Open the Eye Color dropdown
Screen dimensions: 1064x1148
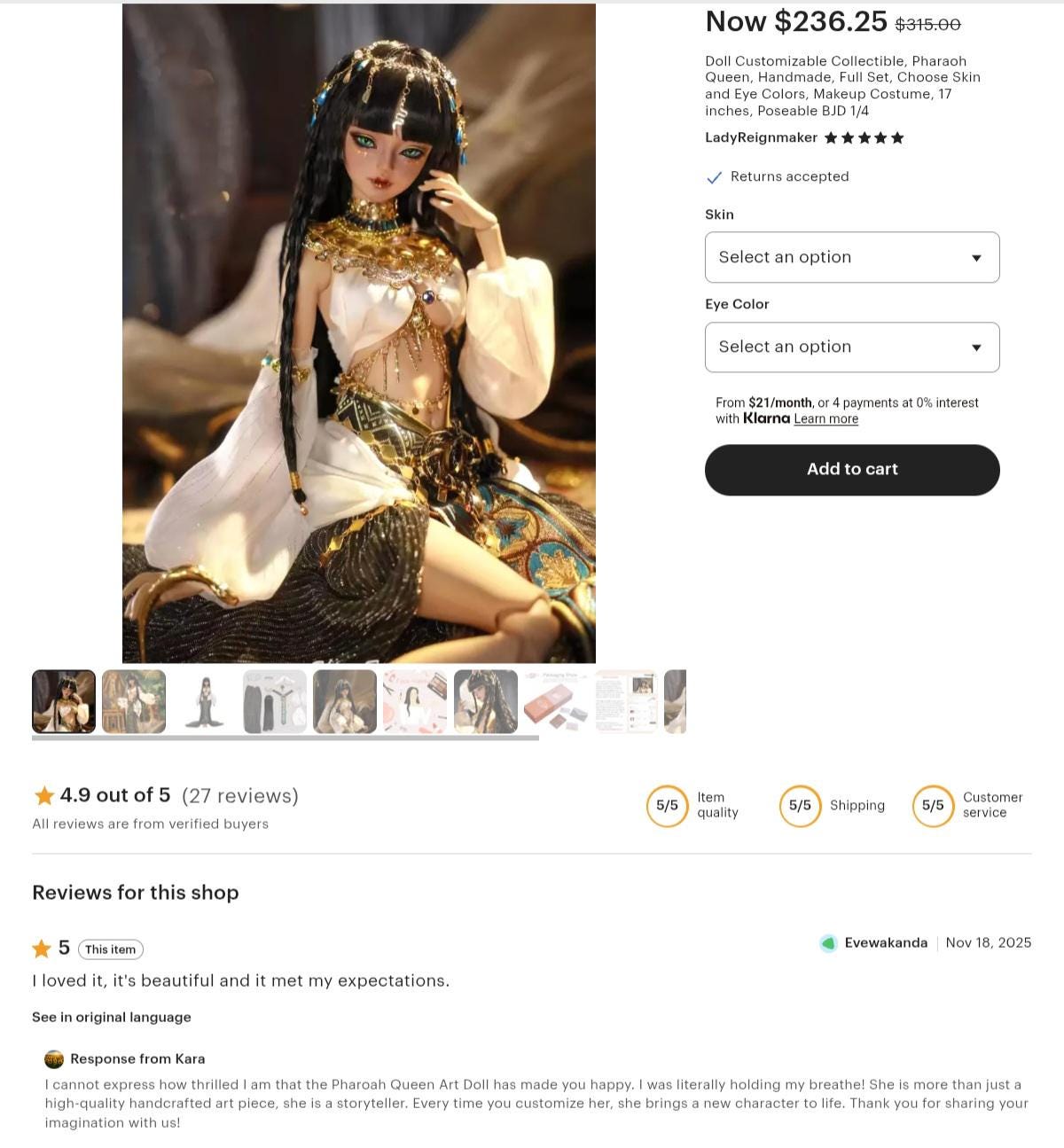(x=852, y=347)
